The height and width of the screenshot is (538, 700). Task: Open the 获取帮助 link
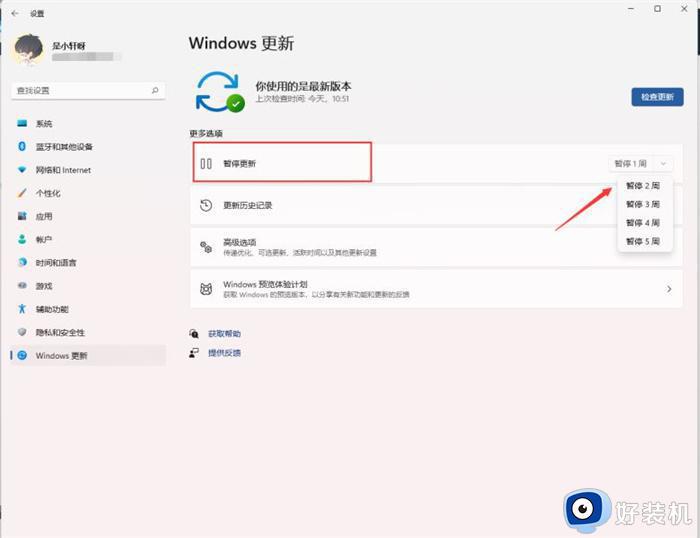click(225, 334)
